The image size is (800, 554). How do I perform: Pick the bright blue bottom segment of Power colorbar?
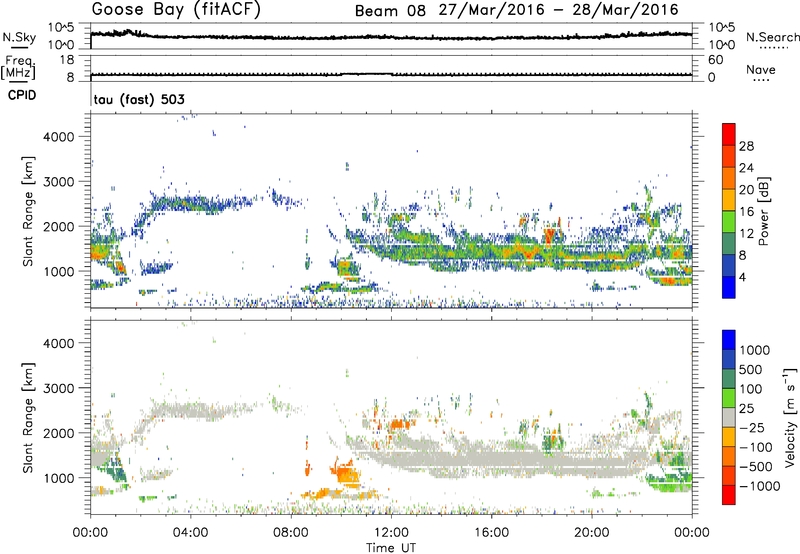729,287
